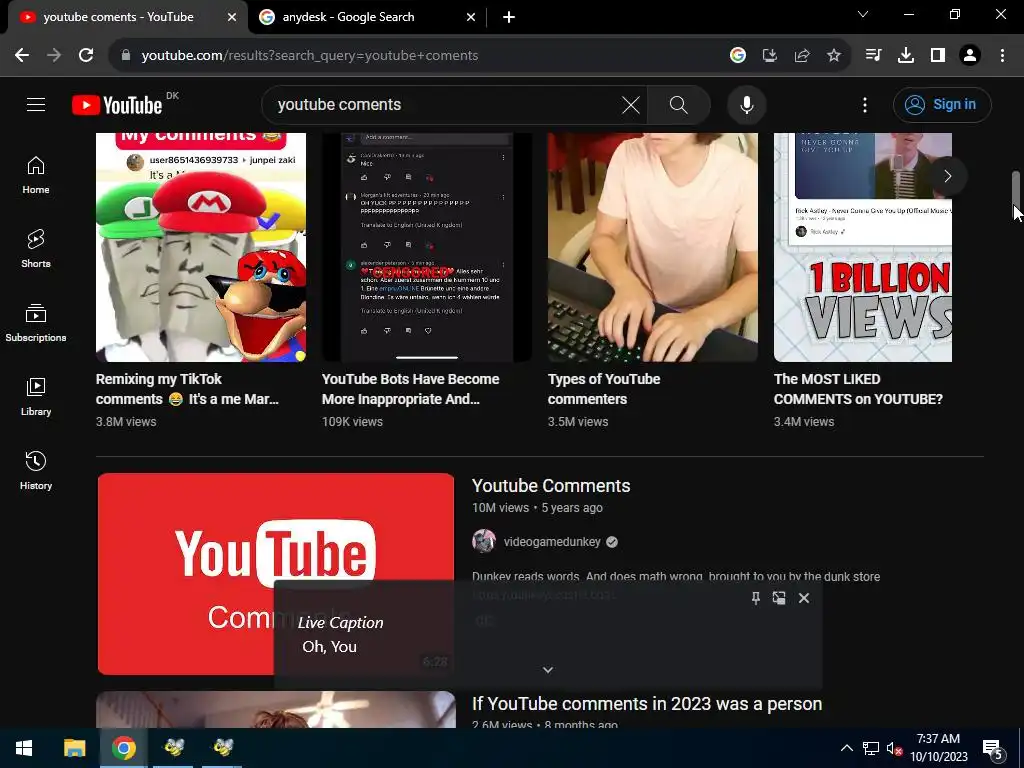
Task: Open Windows notification center
Action: pos(993,749)
